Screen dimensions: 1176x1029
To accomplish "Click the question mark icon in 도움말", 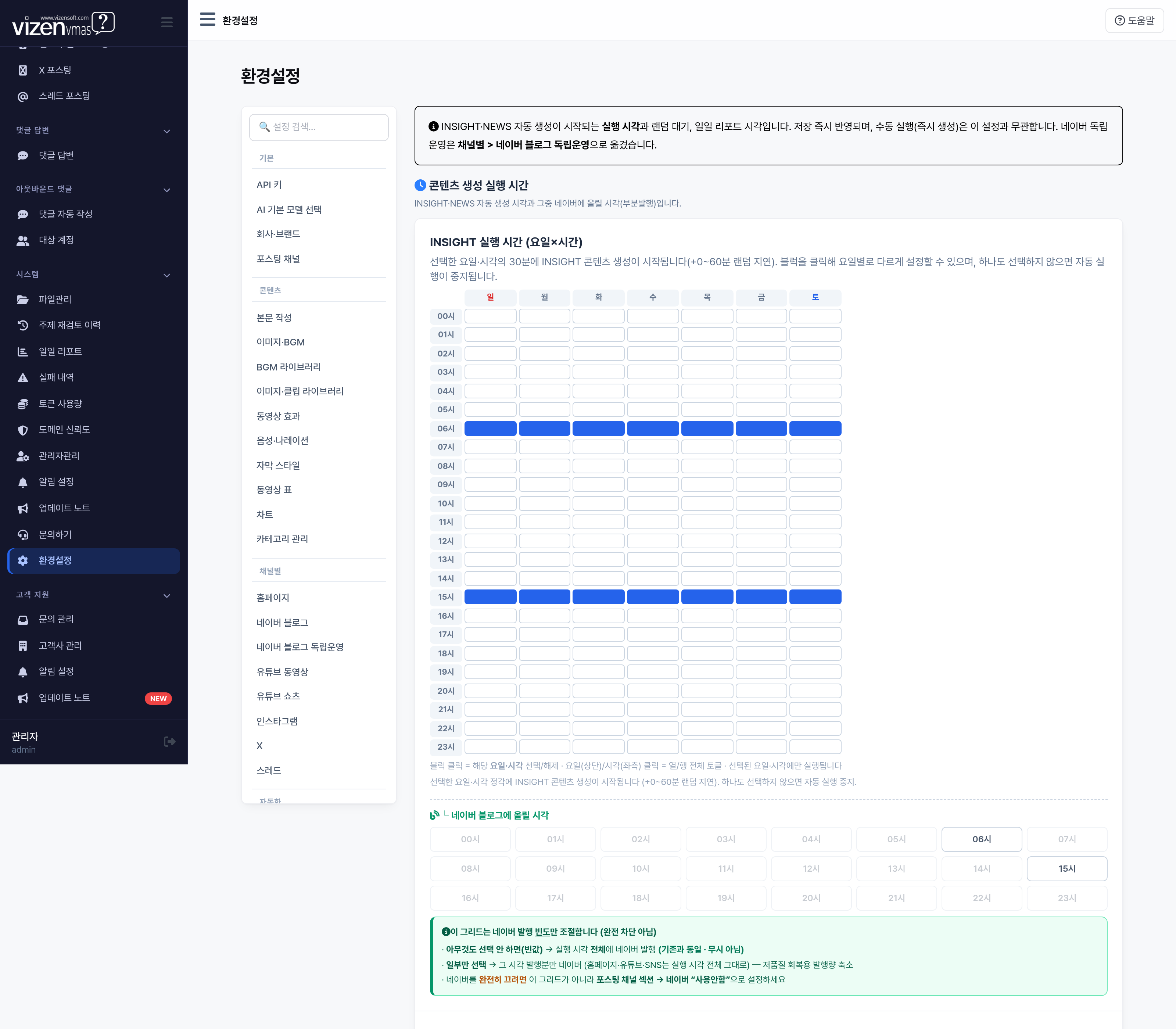I will [1119, 21].
